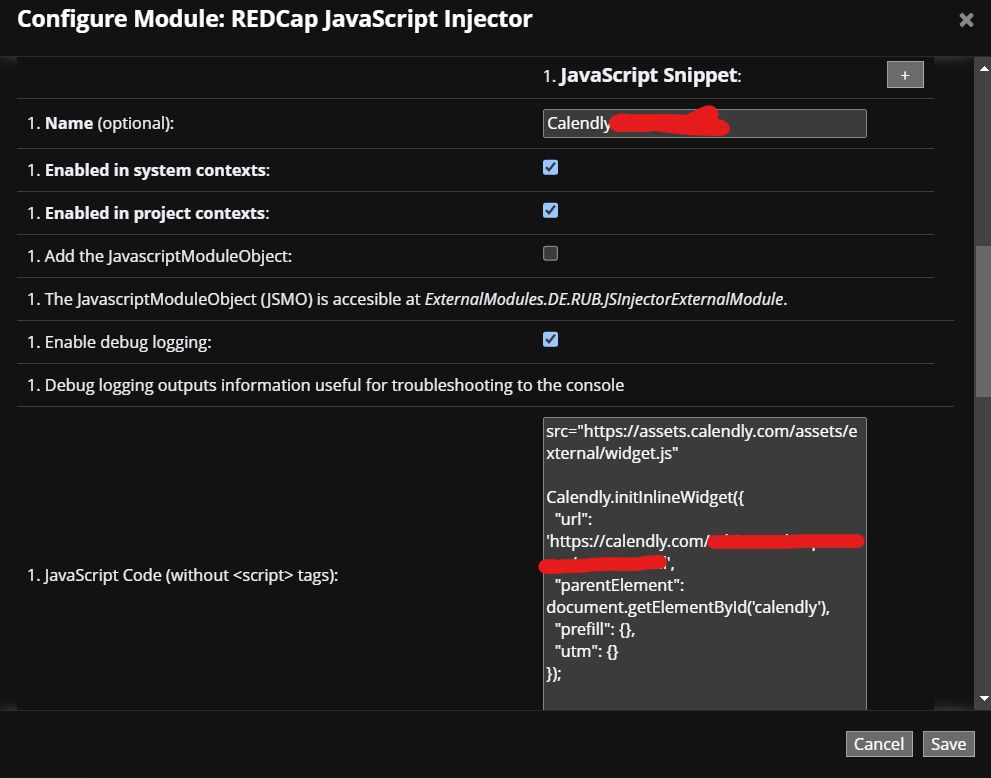Click the '"utm": {}' code line

587,652
